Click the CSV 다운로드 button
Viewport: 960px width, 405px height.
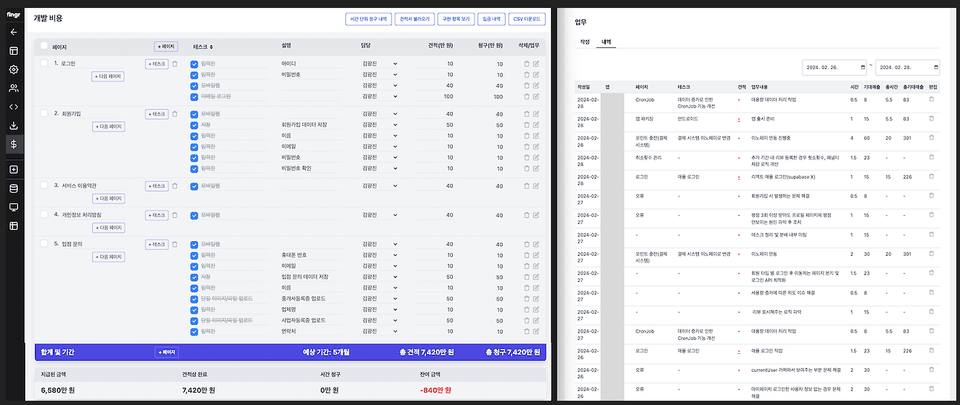[527, 20]
